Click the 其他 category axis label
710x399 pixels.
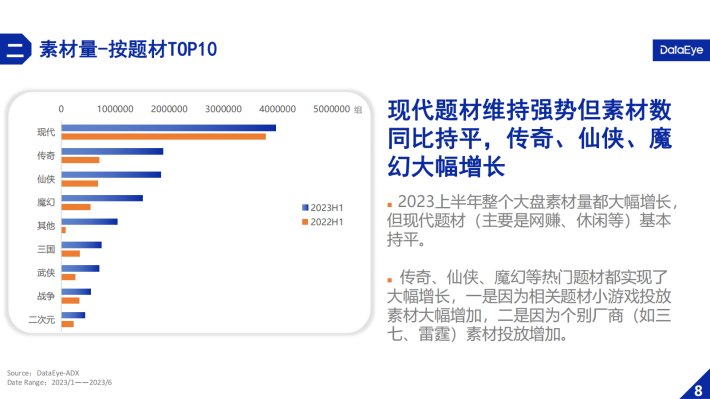[x=46, y=226]
